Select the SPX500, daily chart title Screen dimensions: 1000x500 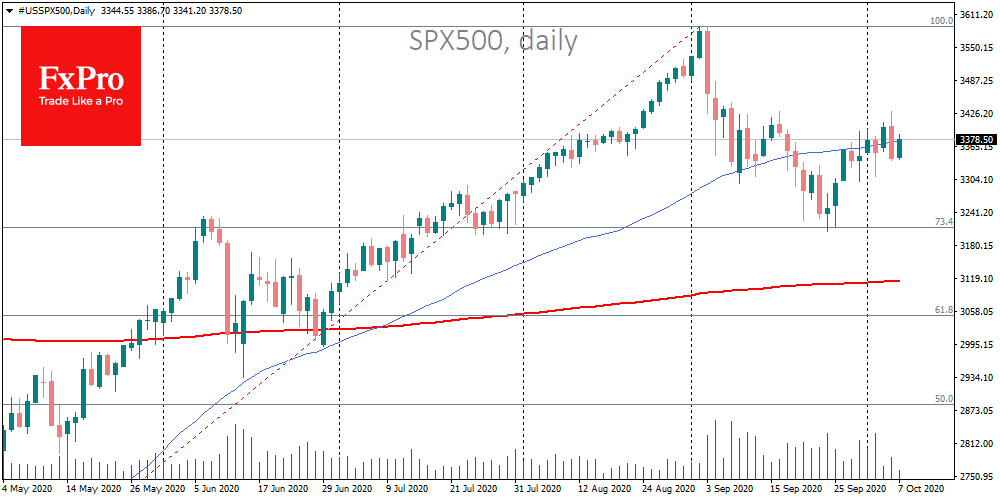492,41
